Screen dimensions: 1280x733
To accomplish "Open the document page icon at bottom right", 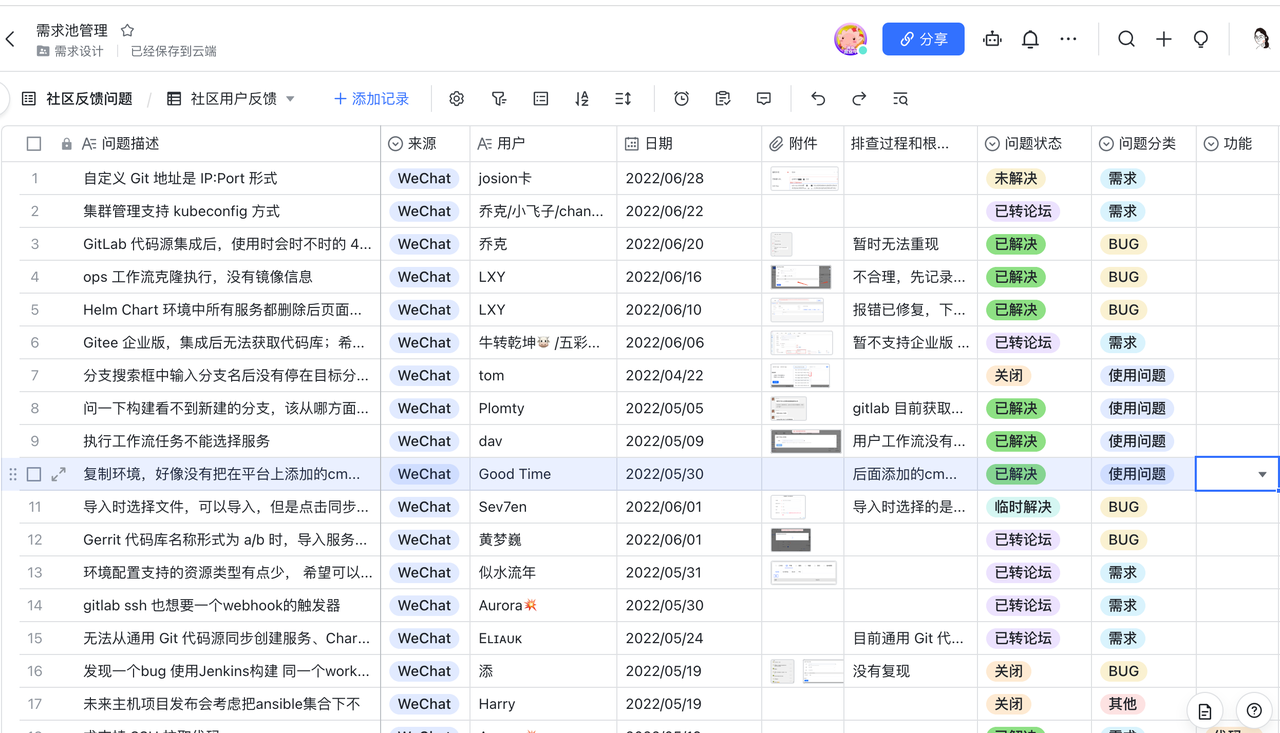I will pos(1205,711).
